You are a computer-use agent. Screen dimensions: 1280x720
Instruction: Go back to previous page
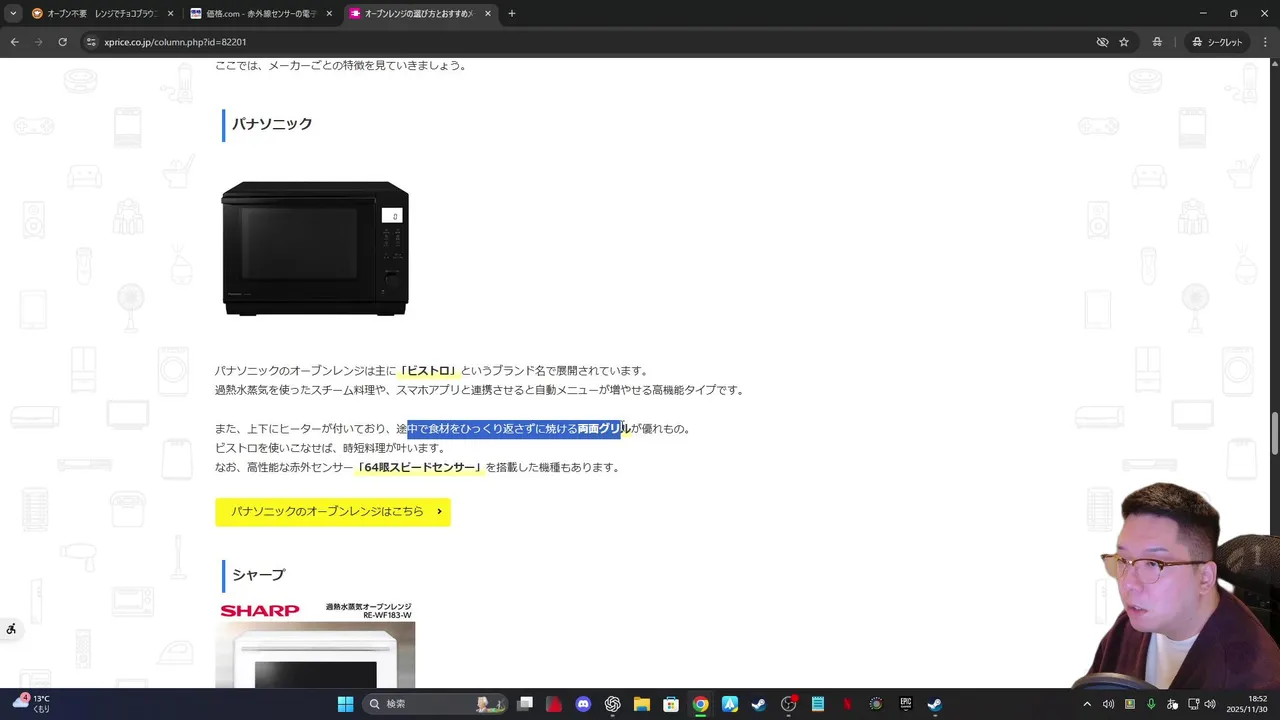pyautogui.click(x=14, y=42)
